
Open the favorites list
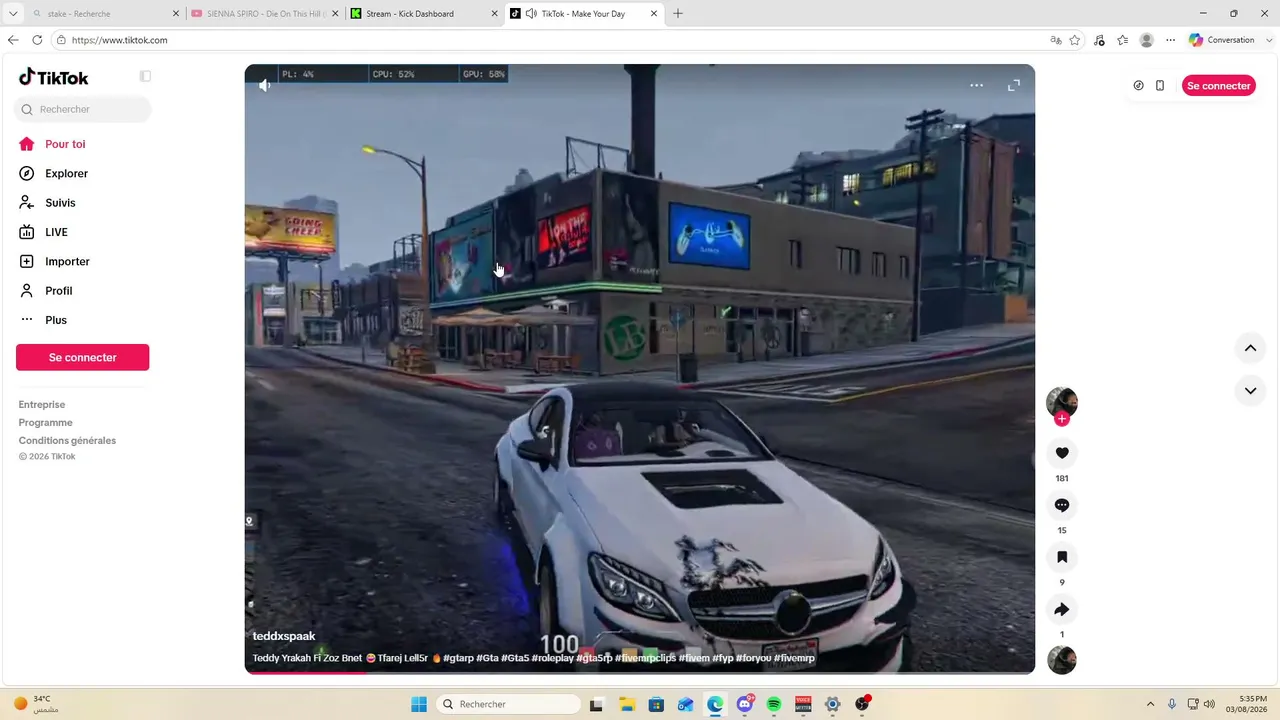coord(1122,40)
